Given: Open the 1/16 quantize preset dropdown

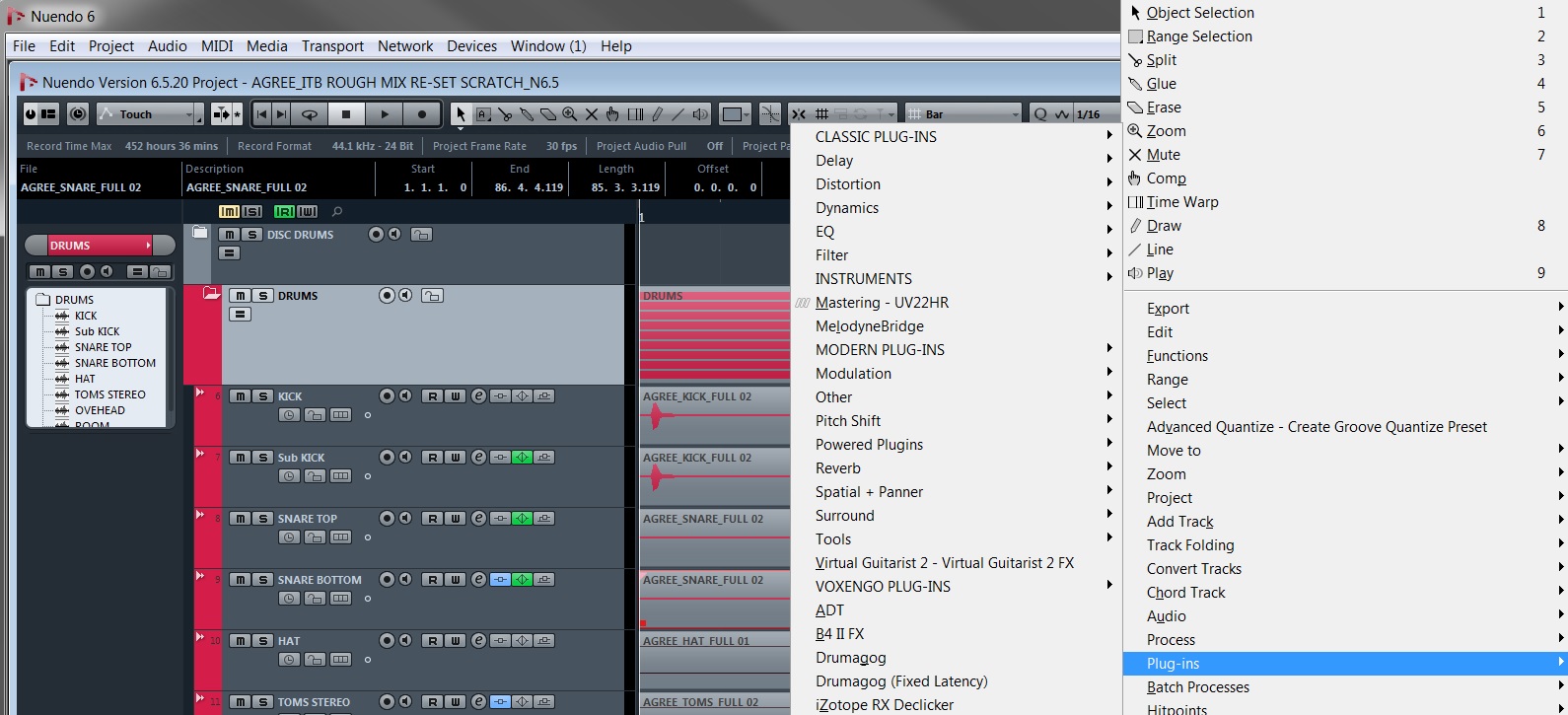Looking at the screenshot, I should (1097, 114).
